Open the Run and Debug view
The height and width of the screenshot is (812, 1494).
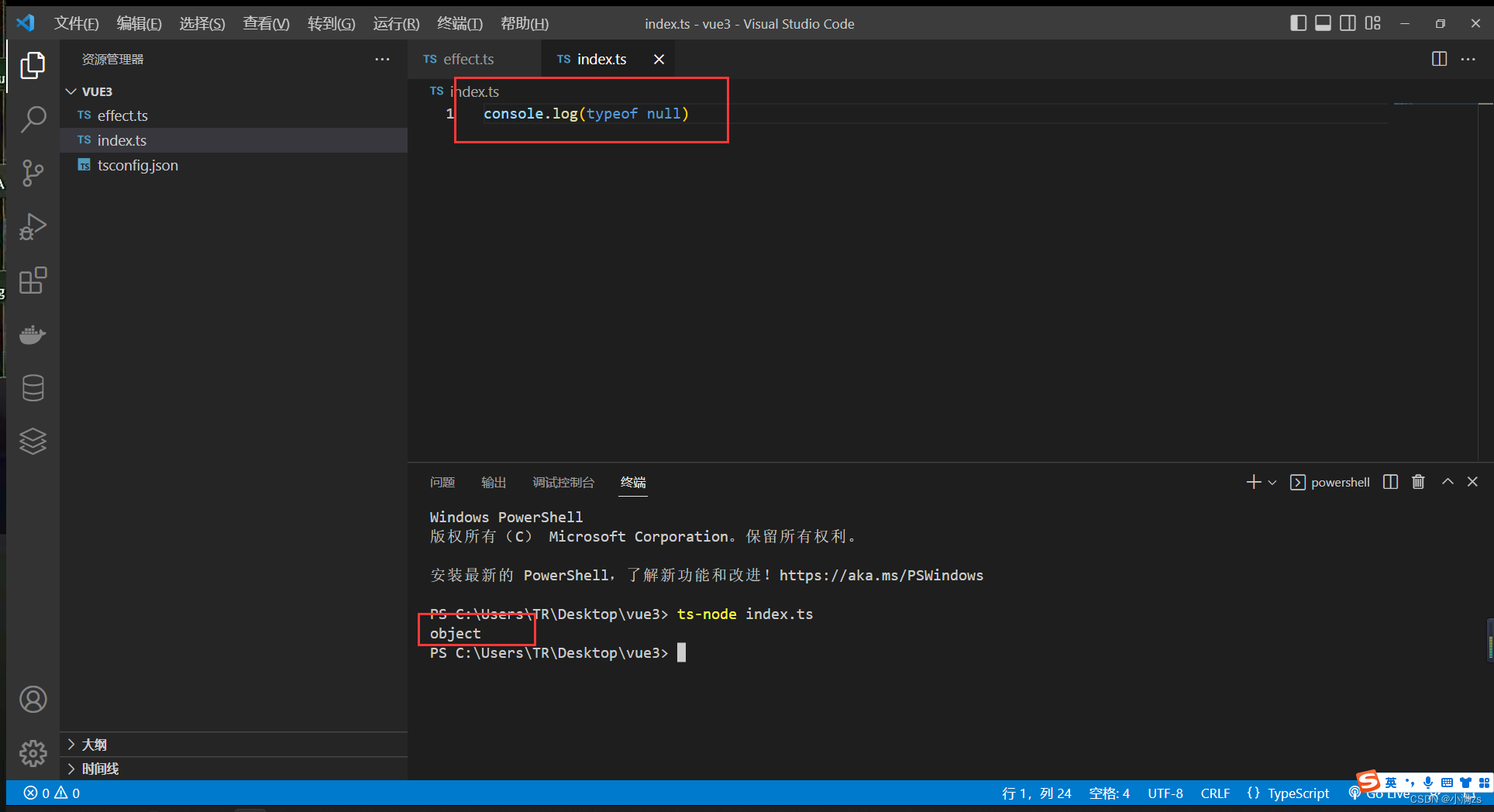point(33,226)
